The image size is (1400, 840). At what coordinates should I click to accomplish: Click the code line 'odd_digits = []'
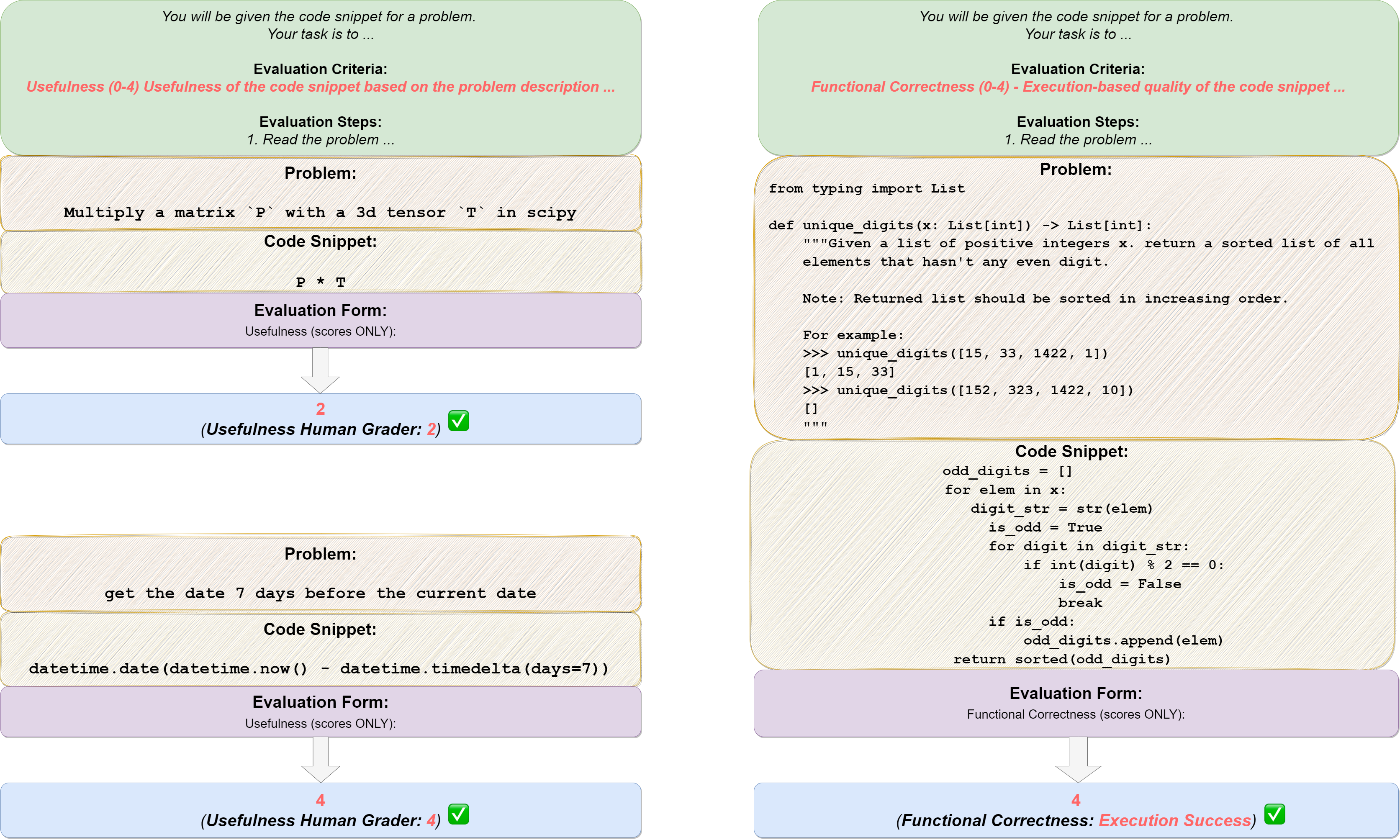point(1007,471)
